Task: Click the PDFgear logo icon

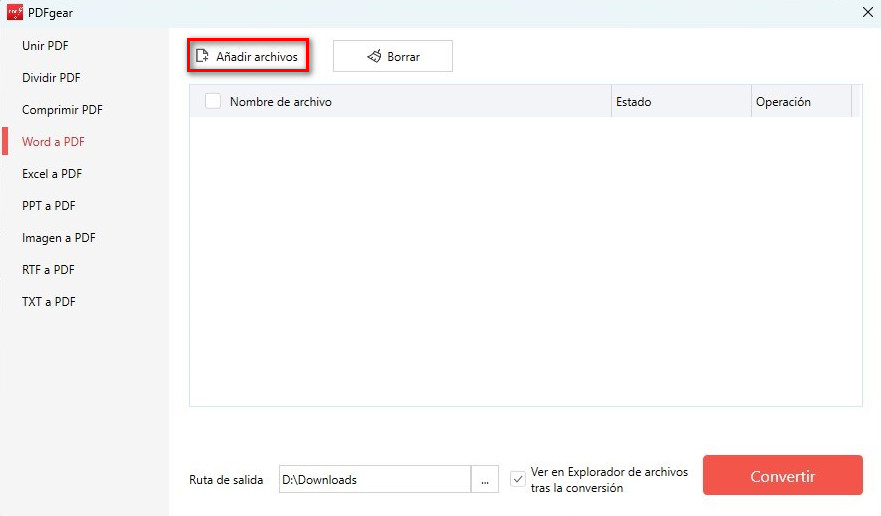Action: click(15, 12)
